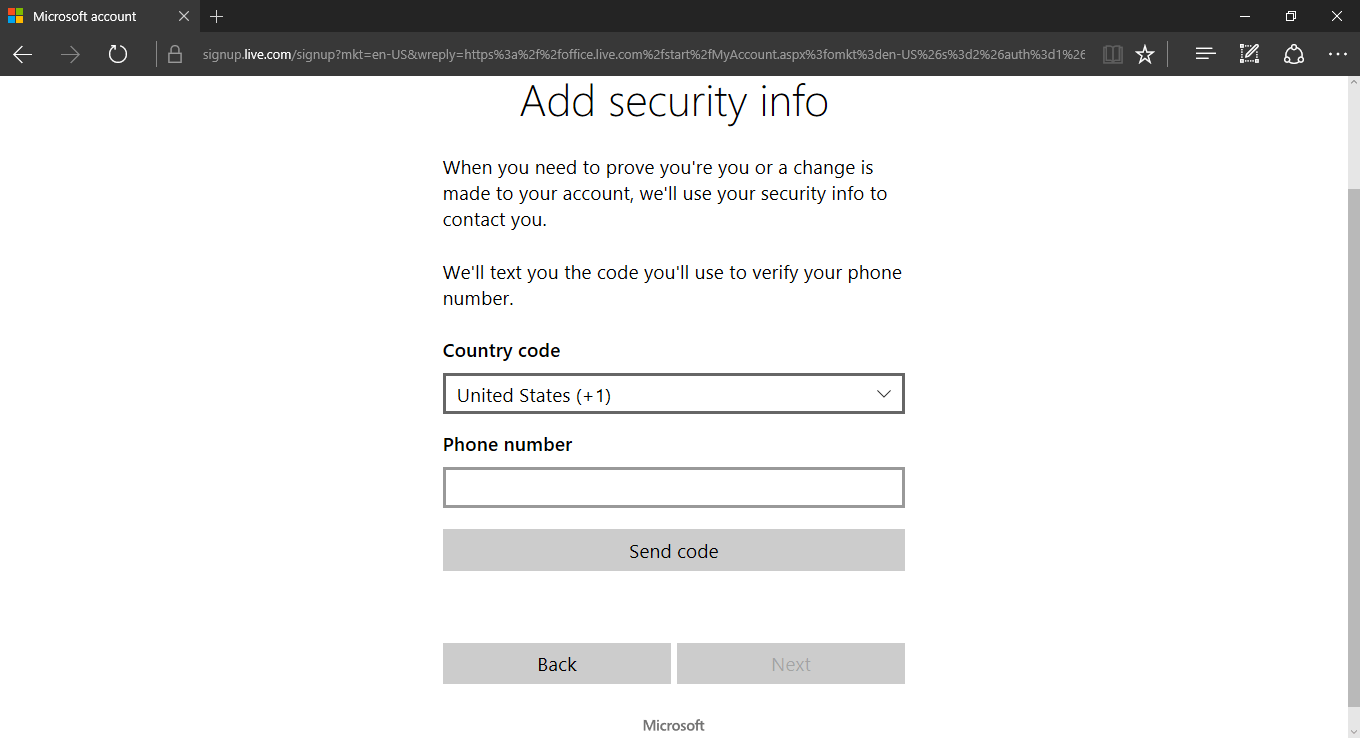Open Reading view book icon
The width and height of the screenshot is (1360, 738).
tap(1113, 55)
